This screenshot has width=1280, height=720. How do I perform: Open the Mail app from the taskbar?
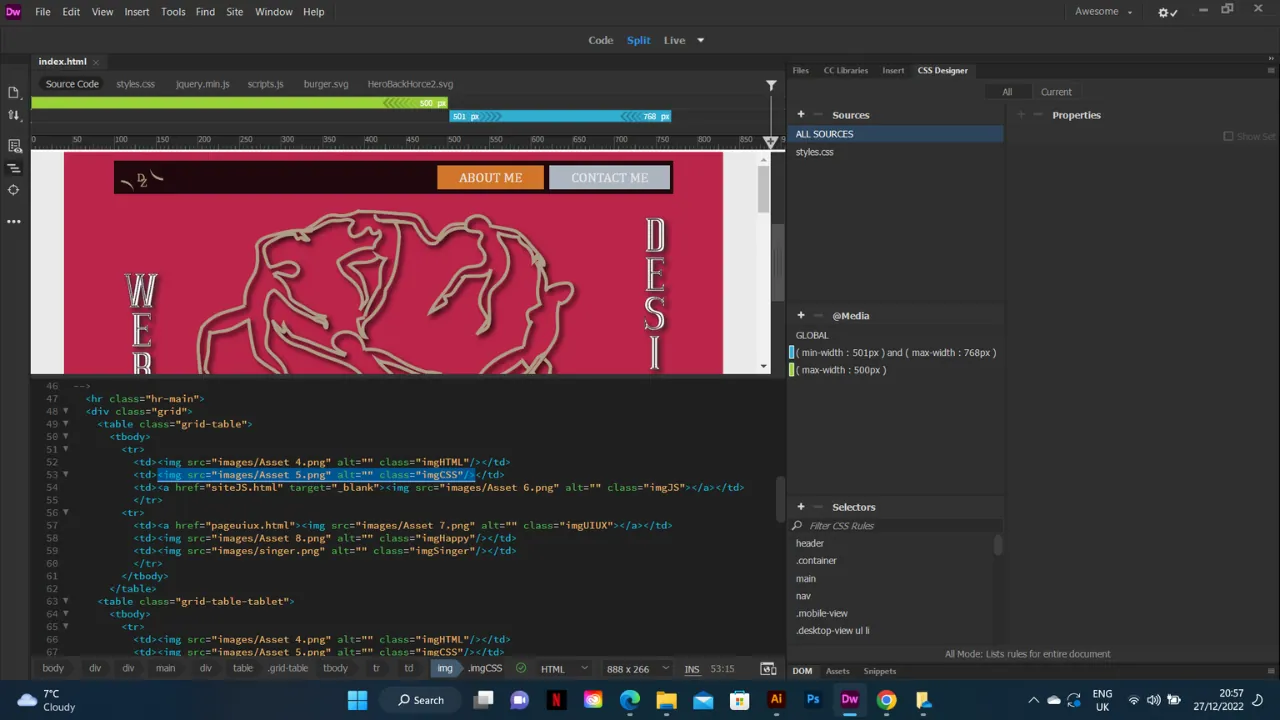(x=703, y=700)
